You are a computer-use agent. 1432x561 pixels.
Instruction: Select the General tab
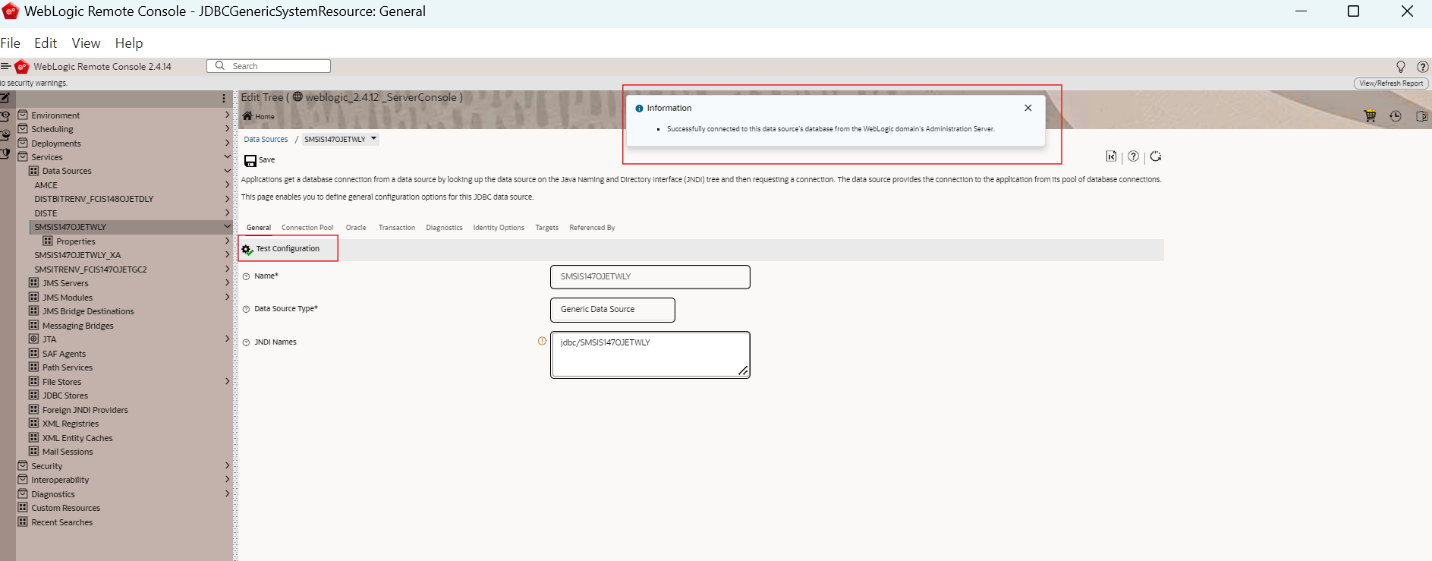point(259,228)
